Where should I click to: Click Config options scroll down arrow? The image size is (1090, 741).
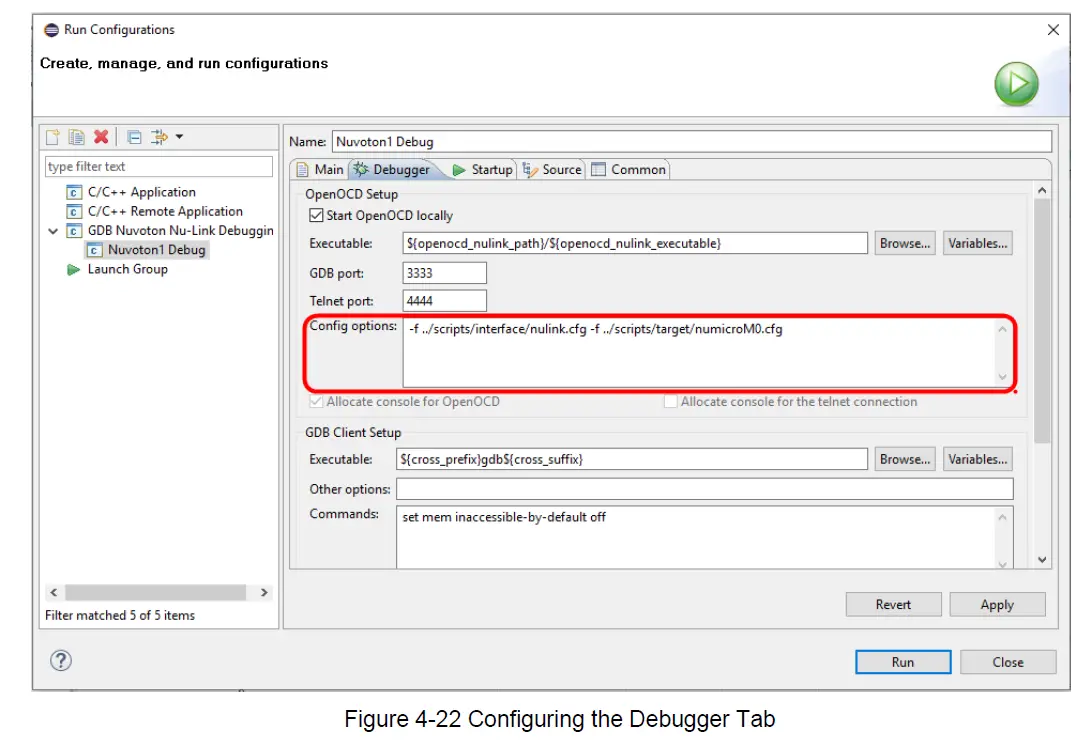[1002, 377]
